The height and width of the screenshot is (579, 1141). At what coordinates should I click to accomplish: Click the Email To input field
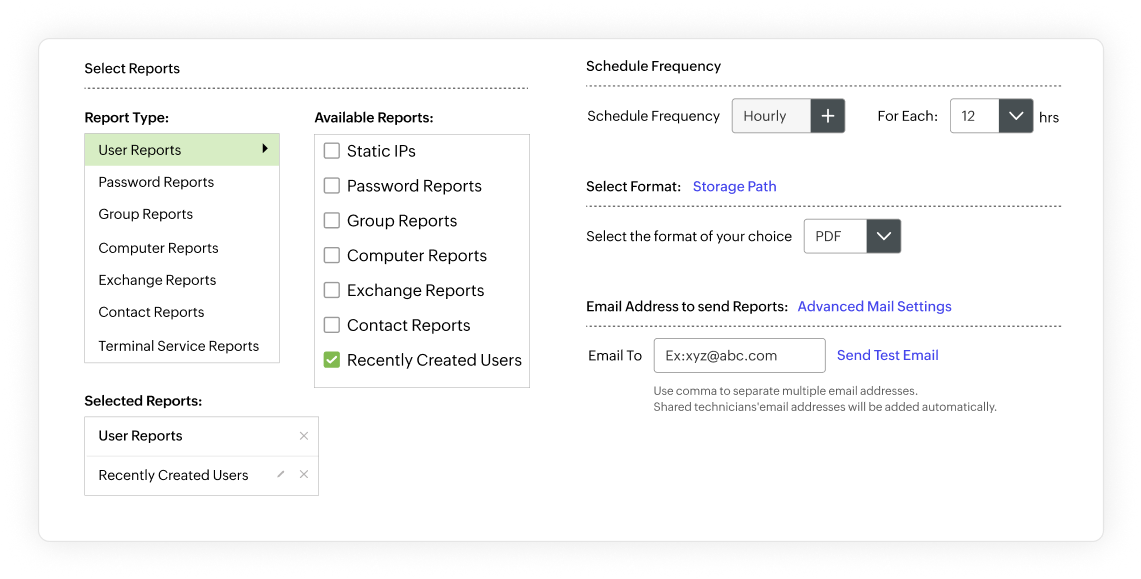tap(740, 355)
